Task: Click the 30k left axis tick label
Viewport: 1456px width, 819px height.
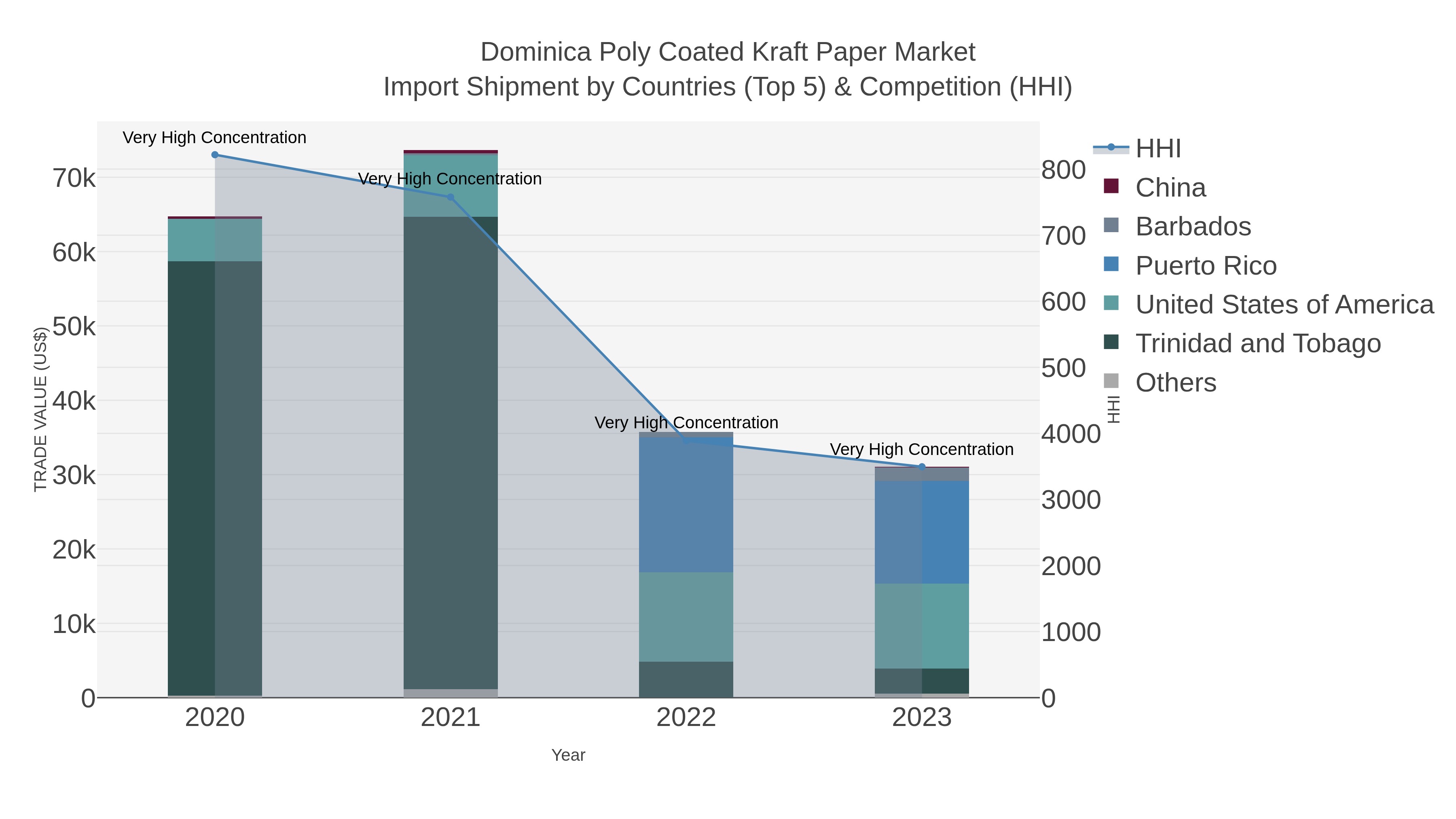Action: pos(74,475)
